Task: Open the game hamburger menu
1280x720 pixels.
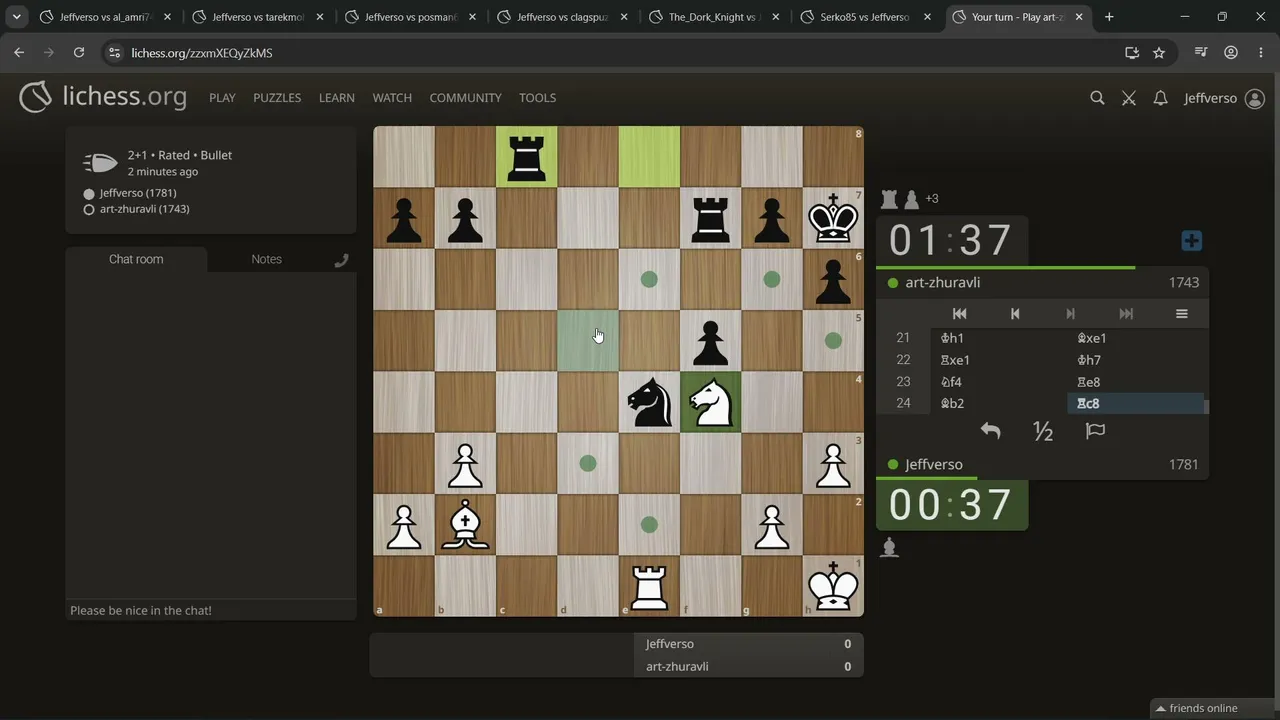Action: pyautogui.click(x=1181, y=314)
